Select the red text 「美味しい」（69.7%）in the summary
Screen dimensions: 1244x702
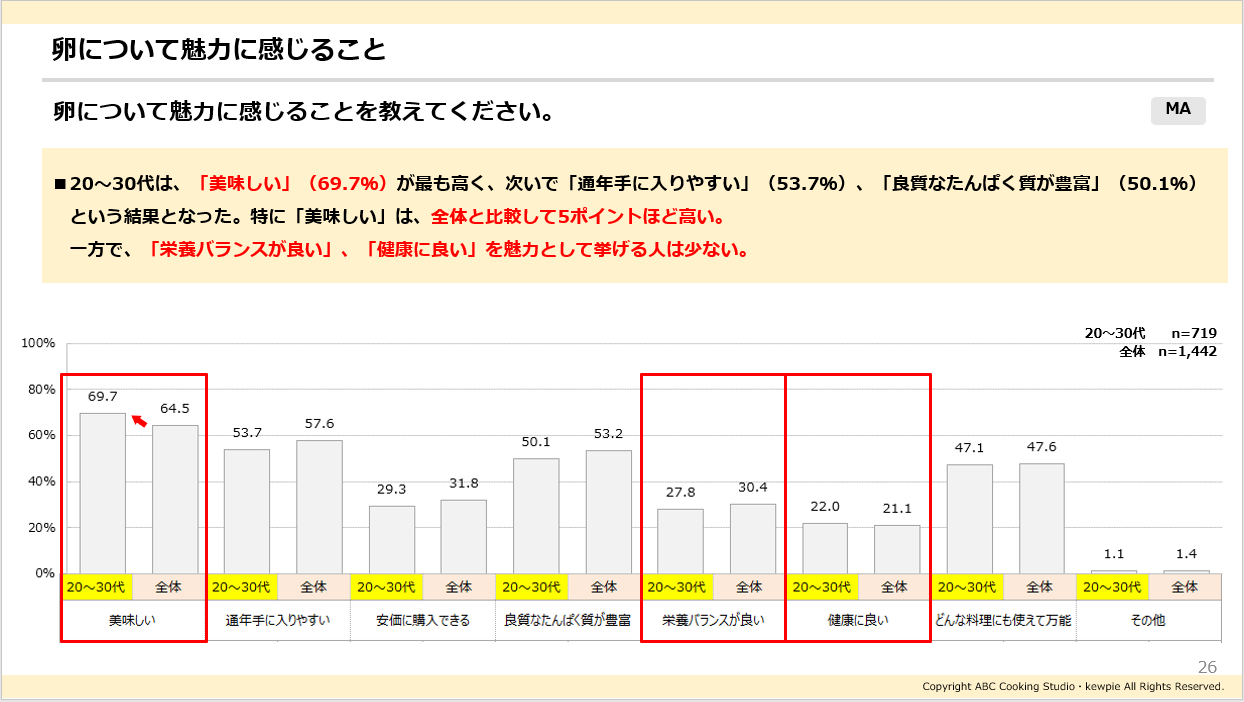[x=293, y=184]
